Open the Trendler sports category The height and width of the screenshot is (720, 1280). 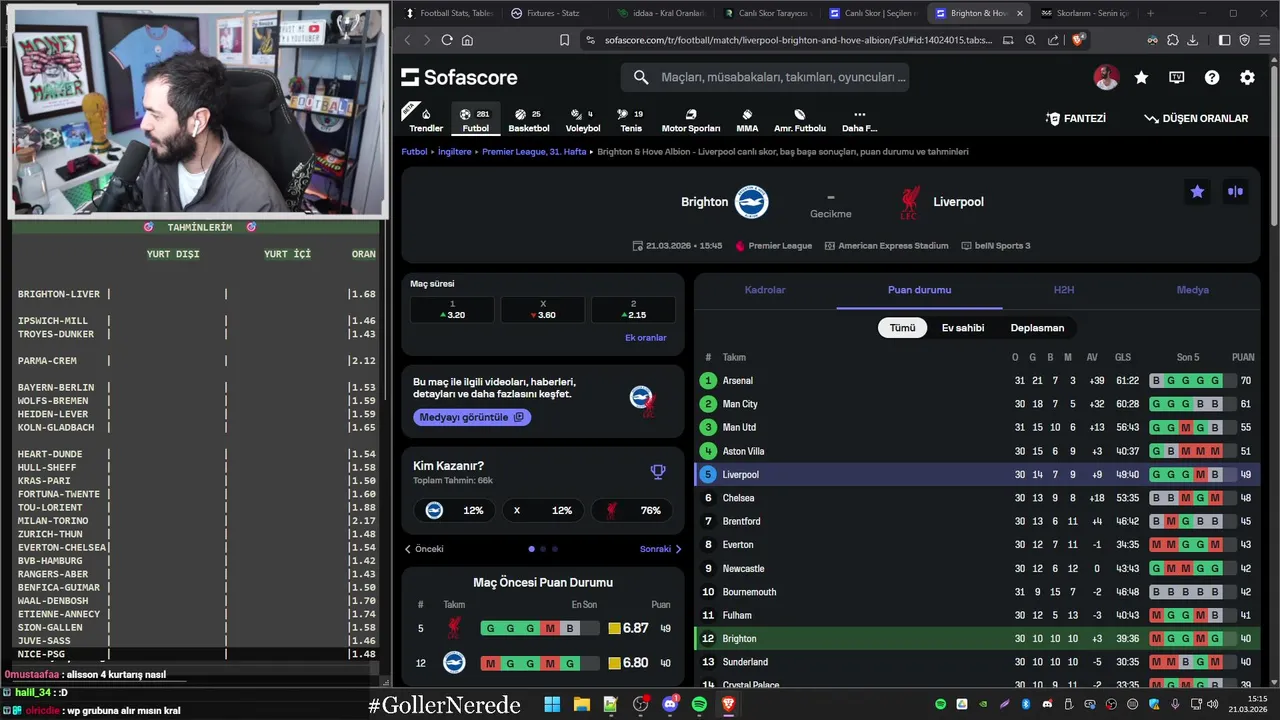tap(426, 120)
